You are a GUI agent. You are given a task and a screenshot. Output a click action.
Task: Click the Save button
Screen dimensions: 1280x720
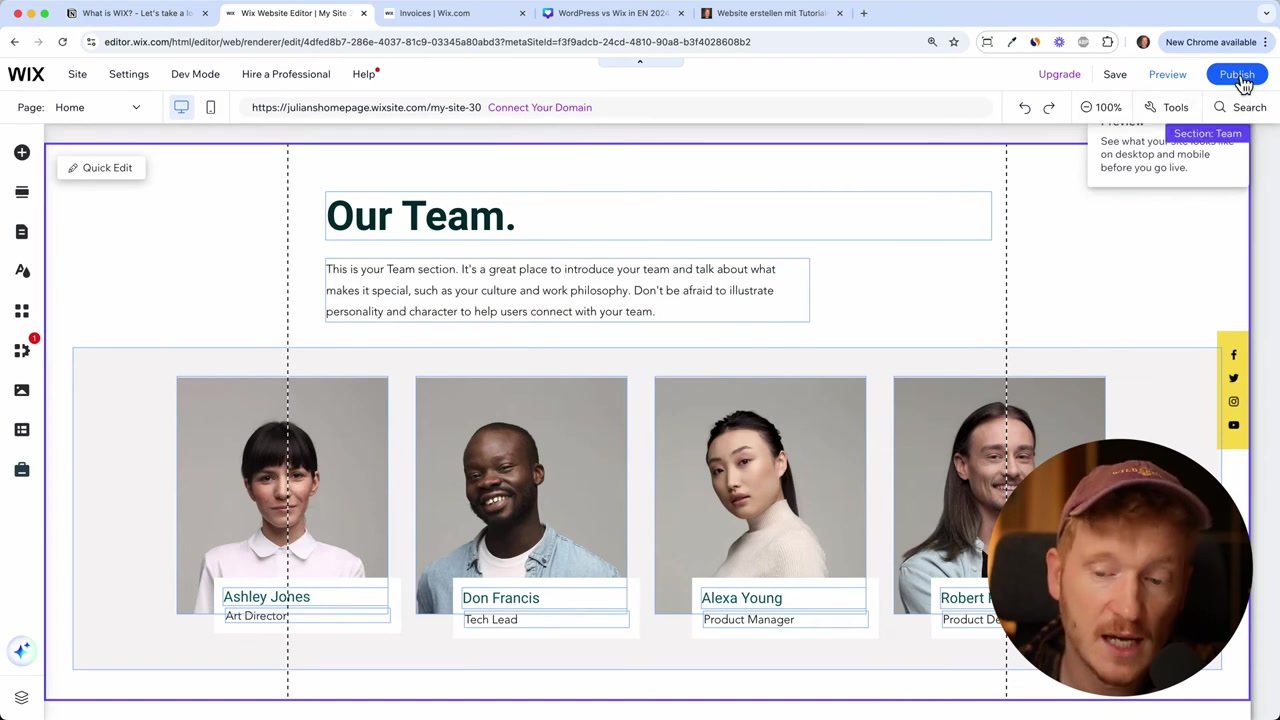click(1115, 74)
